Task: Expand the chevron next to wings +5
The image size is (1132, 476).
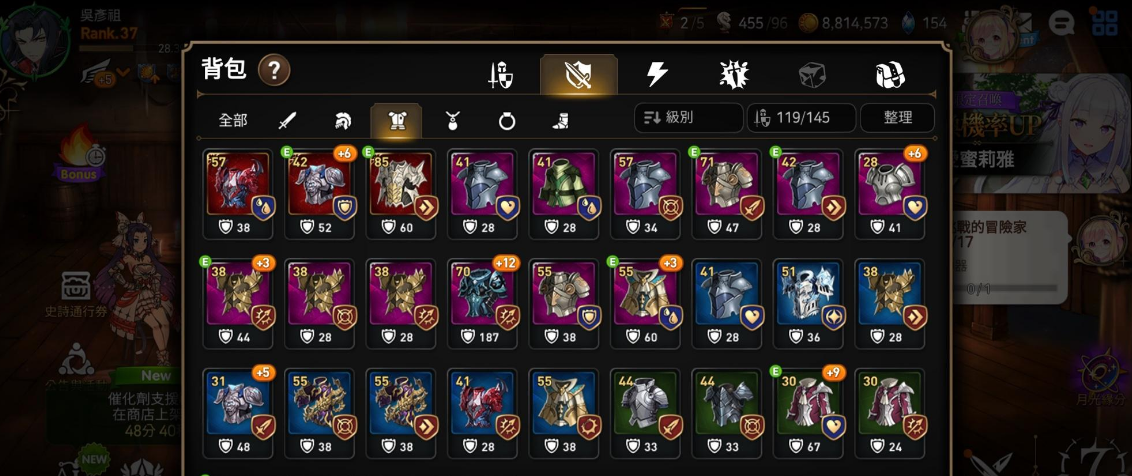Action: coord(123,72)
